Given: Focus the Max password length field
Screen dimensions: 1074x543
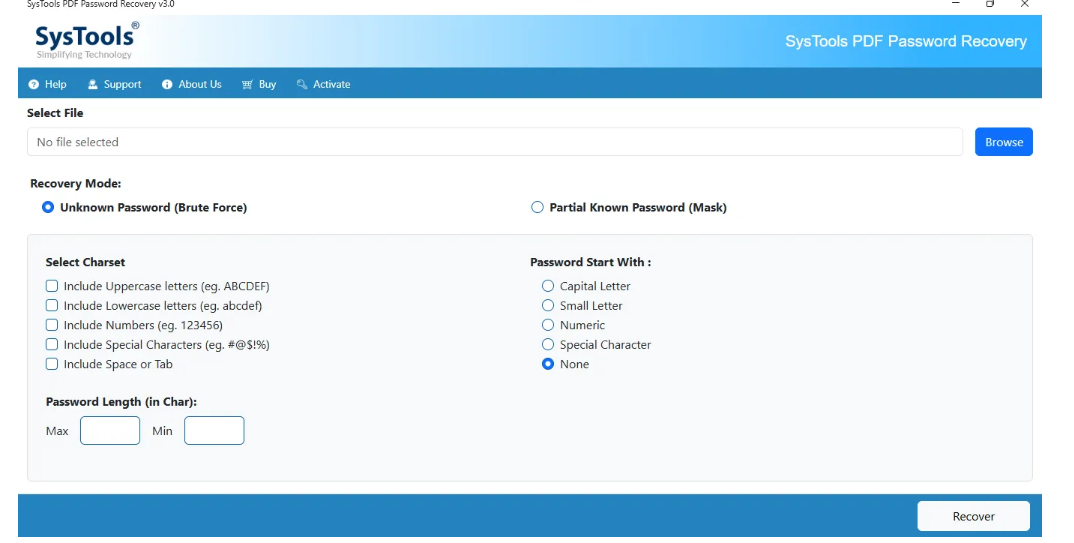Looking at the screenshot, I should click(x=110, y=431).
